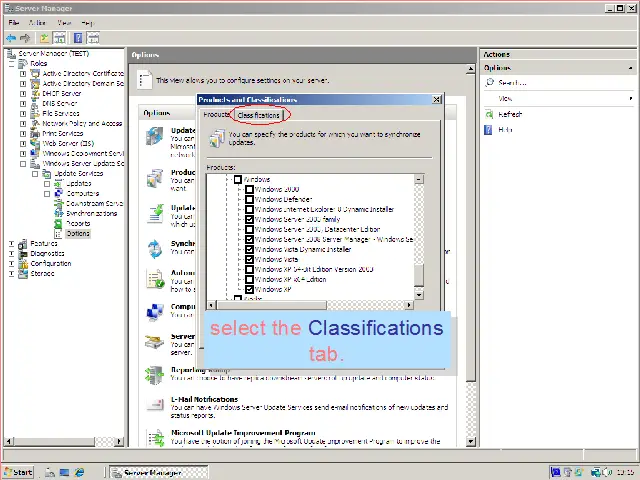Click the Microsoft Update Improvement Program icon

click(156, 438)
